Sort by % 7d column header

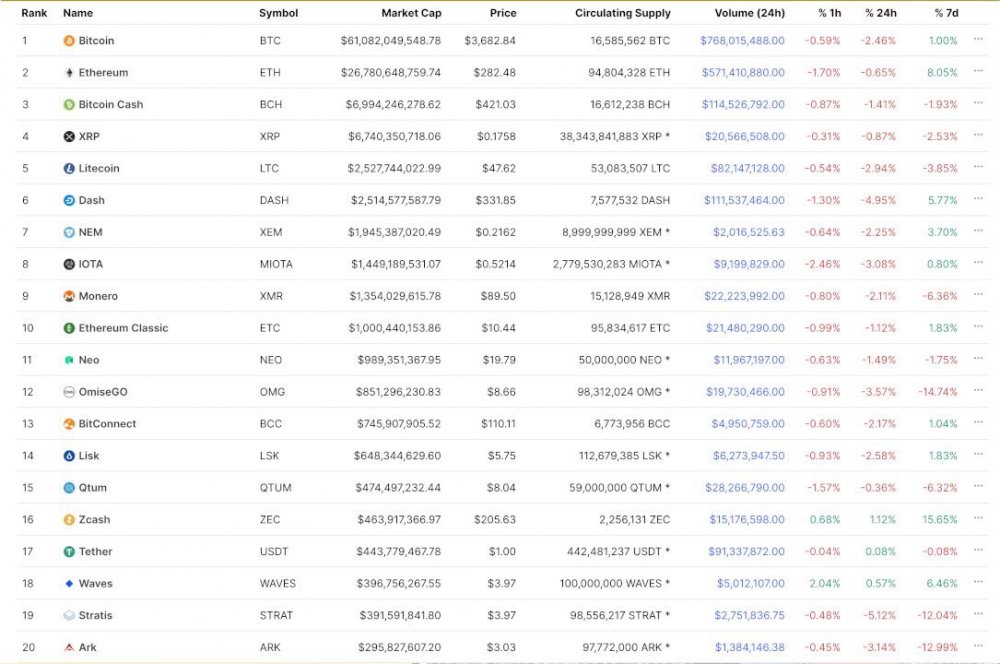coord(946,13)
